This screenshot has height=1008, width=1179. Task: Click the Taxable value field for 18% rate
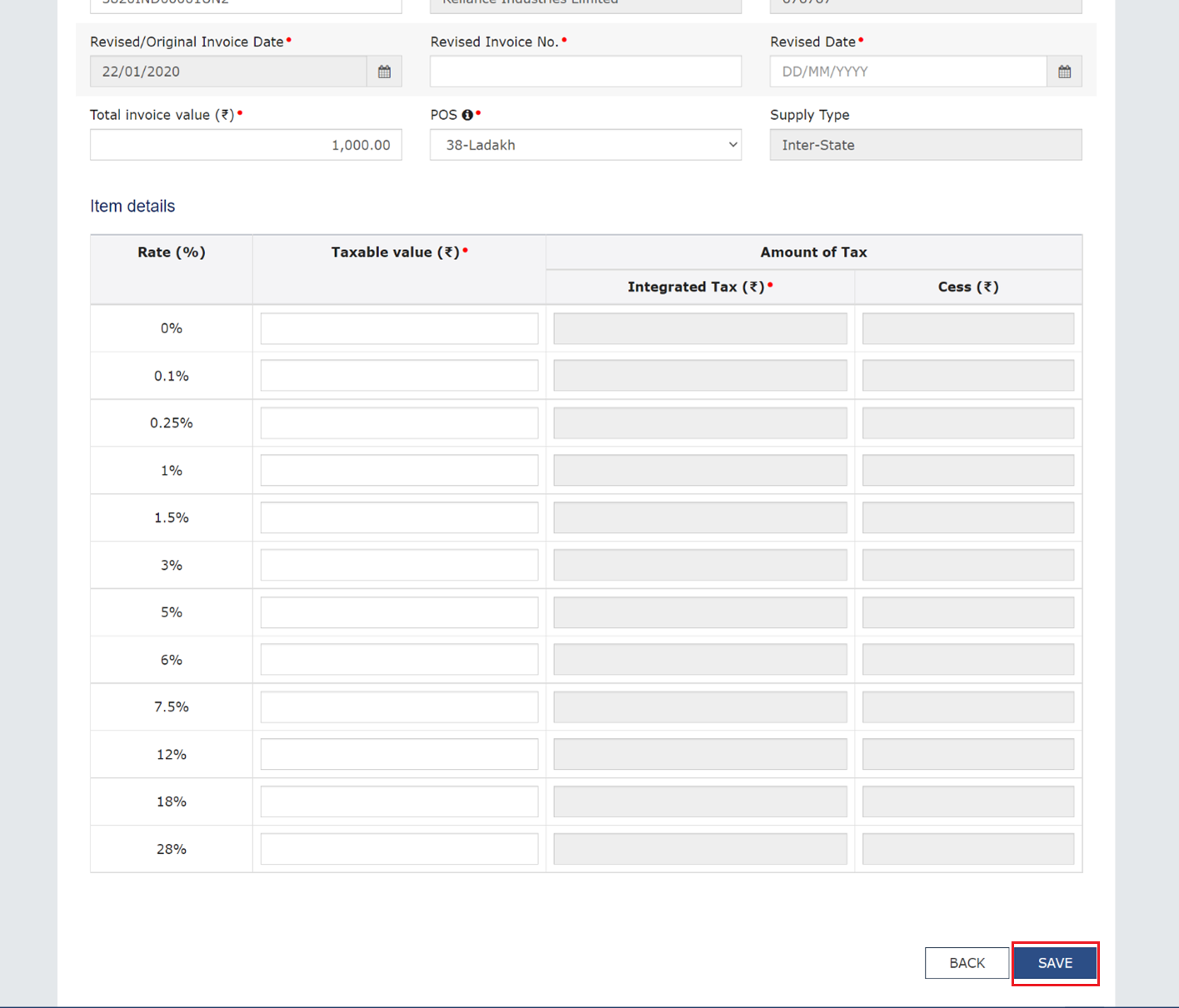[398, 801]
